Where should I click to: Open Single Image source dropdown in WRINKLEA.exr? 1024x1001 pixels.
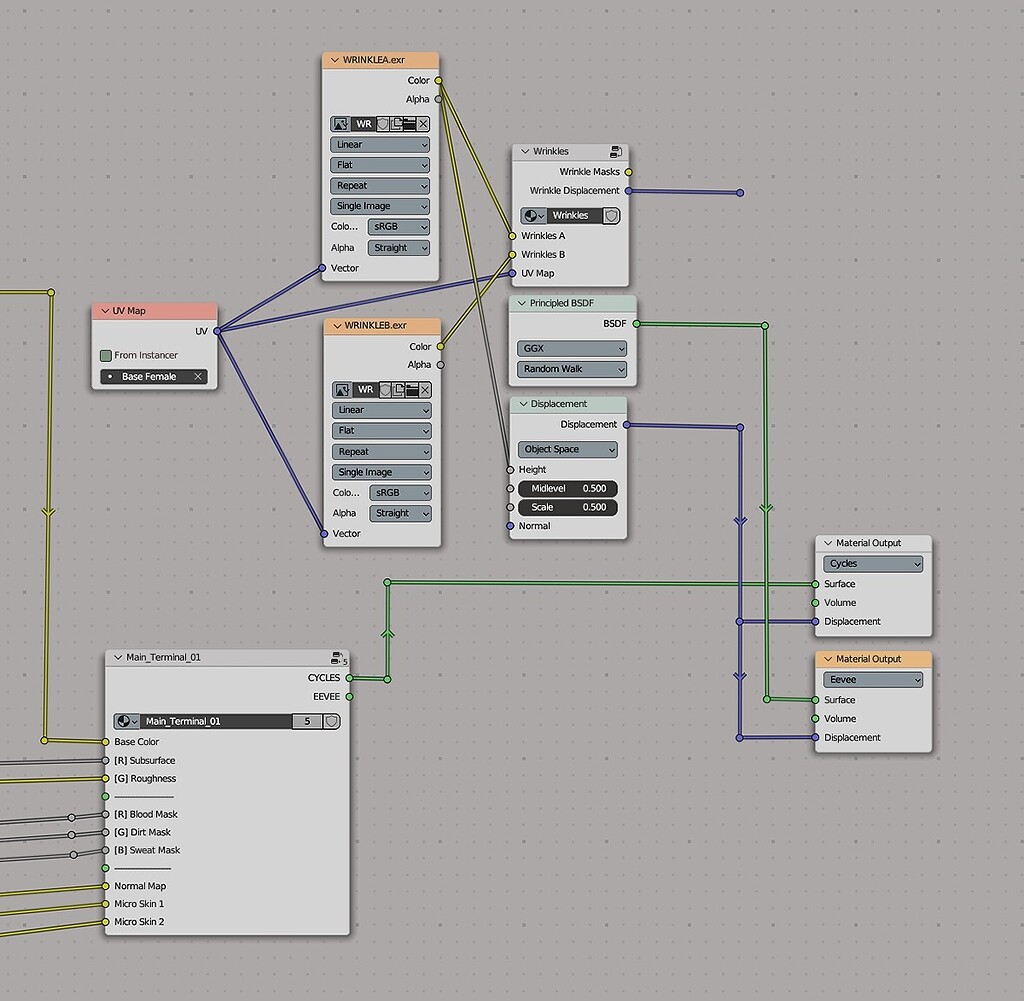379,206
